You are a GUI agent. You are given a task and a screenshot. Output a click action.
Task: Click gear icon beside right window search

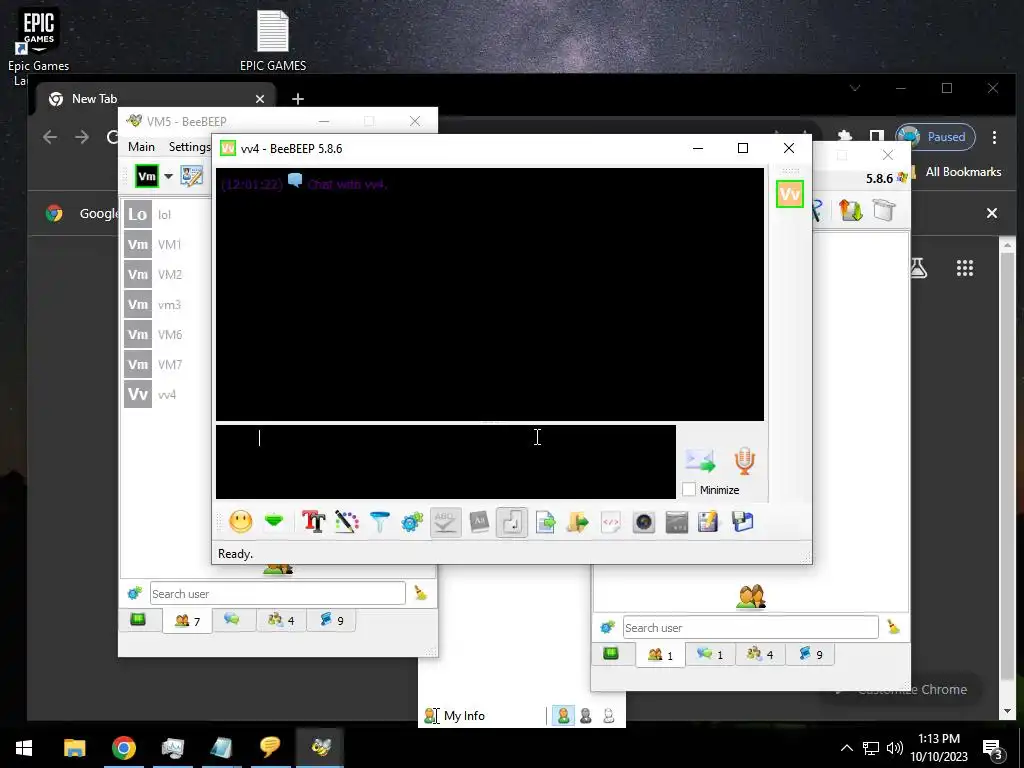(x=607, y=627)
